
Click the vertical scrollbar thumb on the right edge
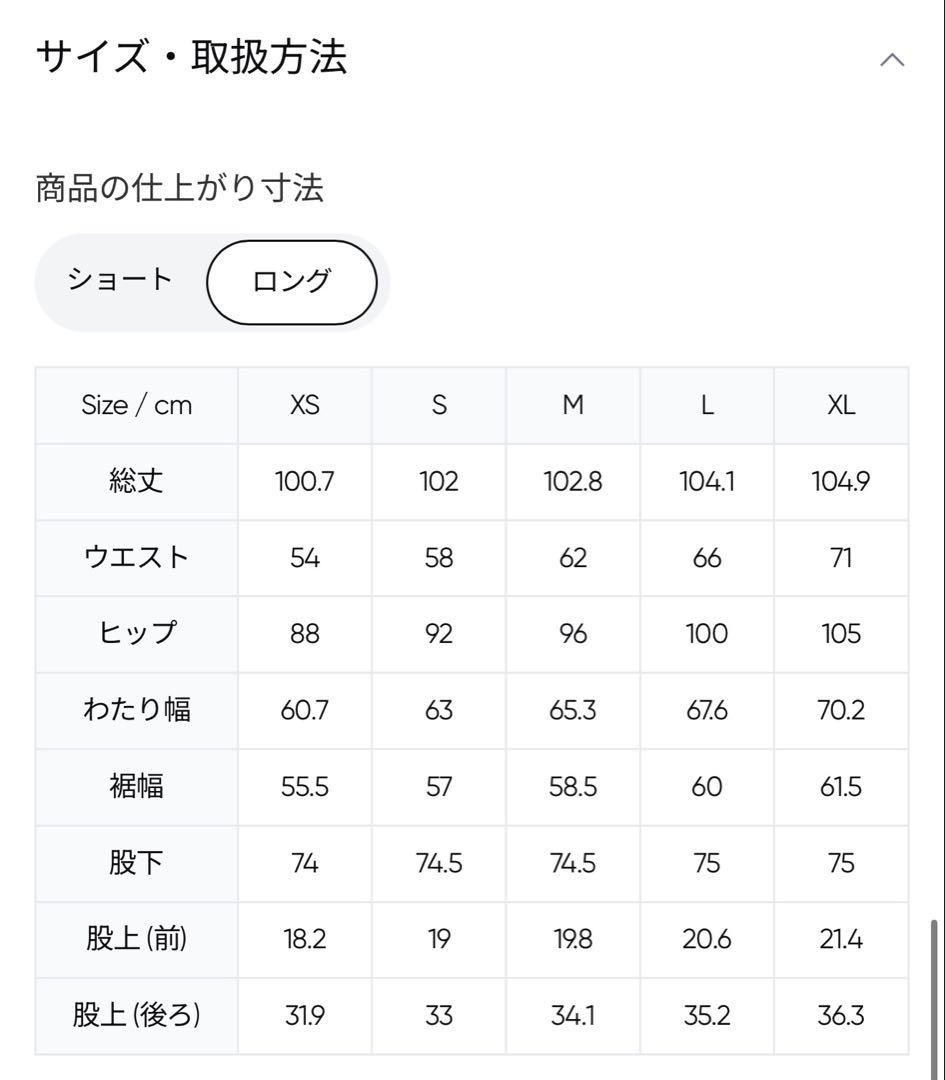coord(935,998)
